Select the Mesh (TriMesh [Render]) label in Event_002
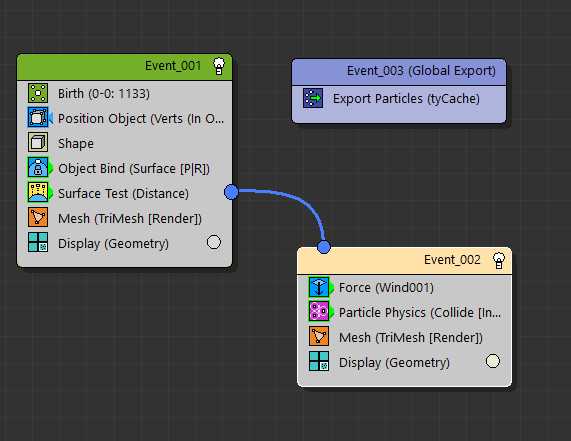Viewport: 571px width, 441px height. click(411, 338)
